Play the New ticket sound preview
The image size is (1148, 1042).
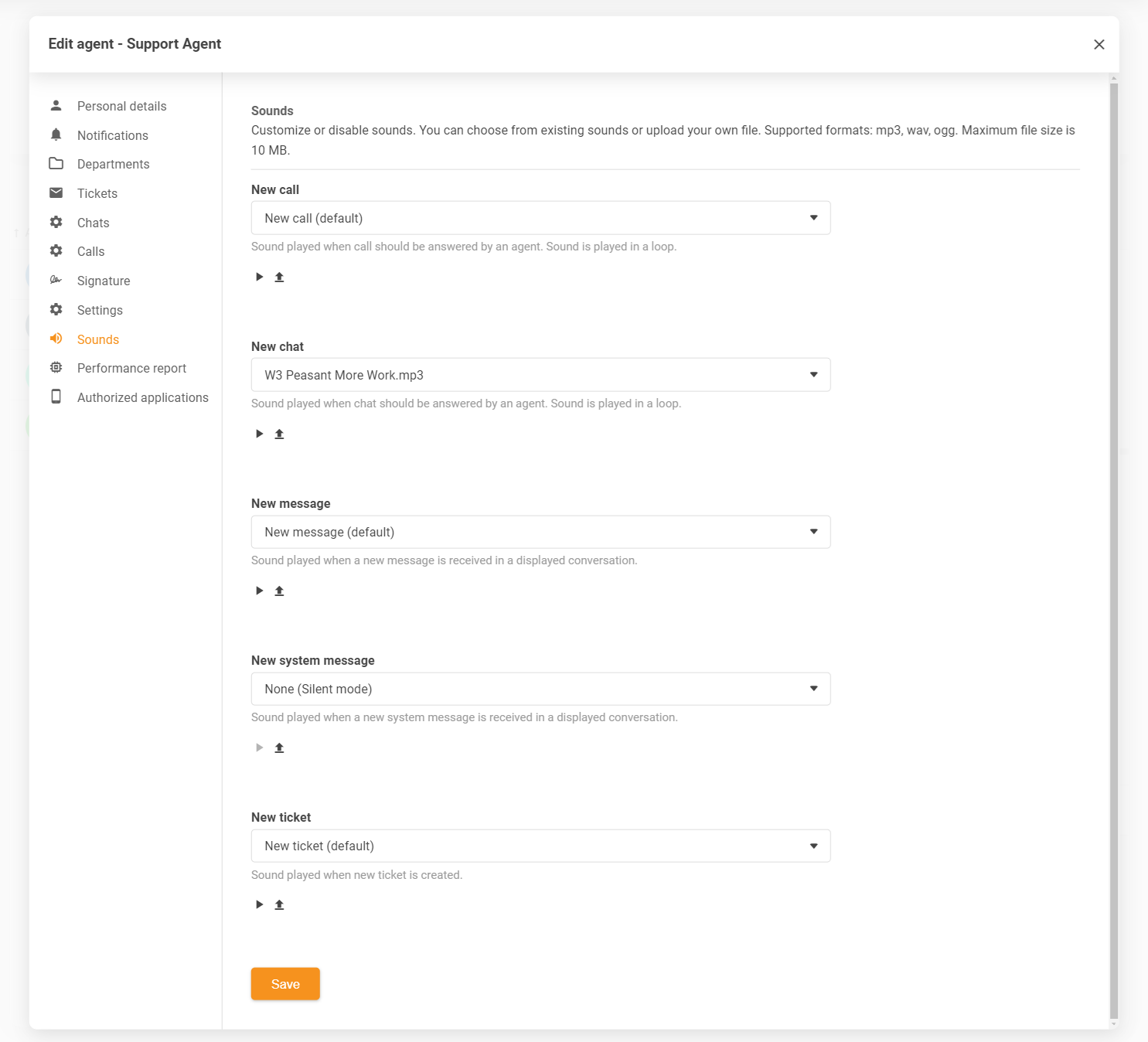tap(260, 904)
